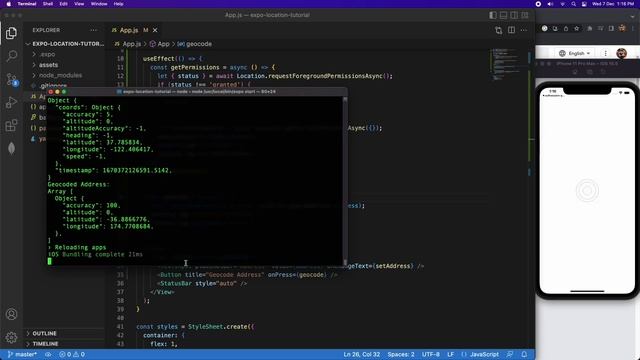
Task: Open Run and Debug view
Action: (11, 102)
